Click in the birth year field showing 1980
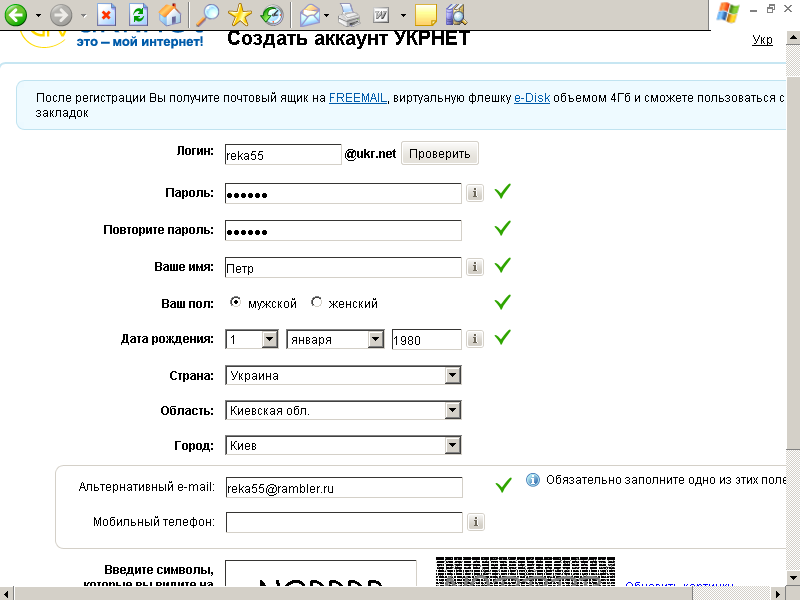The image size is (800, 600). click(427, 339)
